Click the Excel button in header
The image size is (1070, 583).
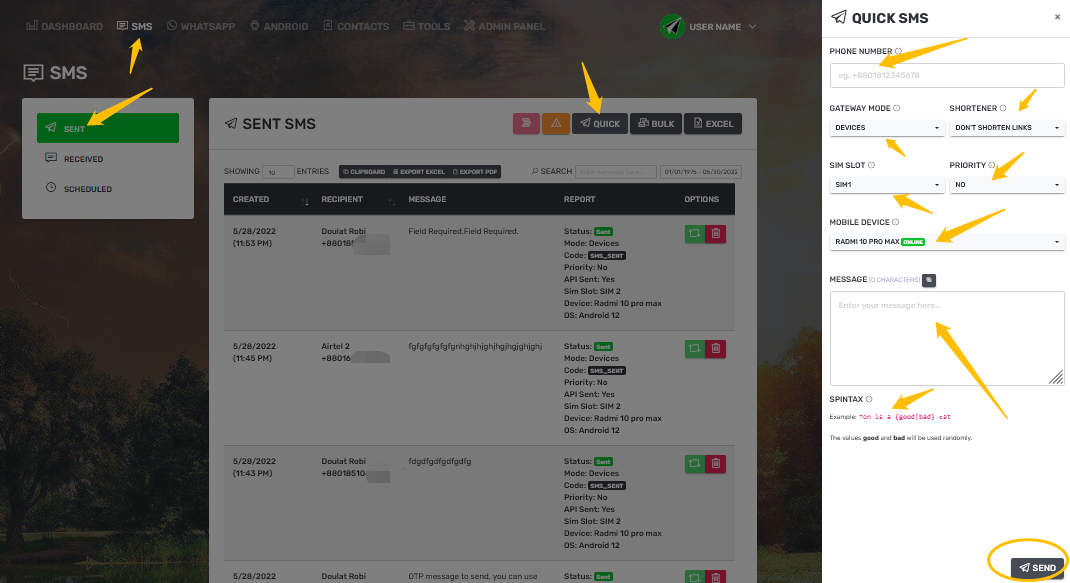click(713, 124)
